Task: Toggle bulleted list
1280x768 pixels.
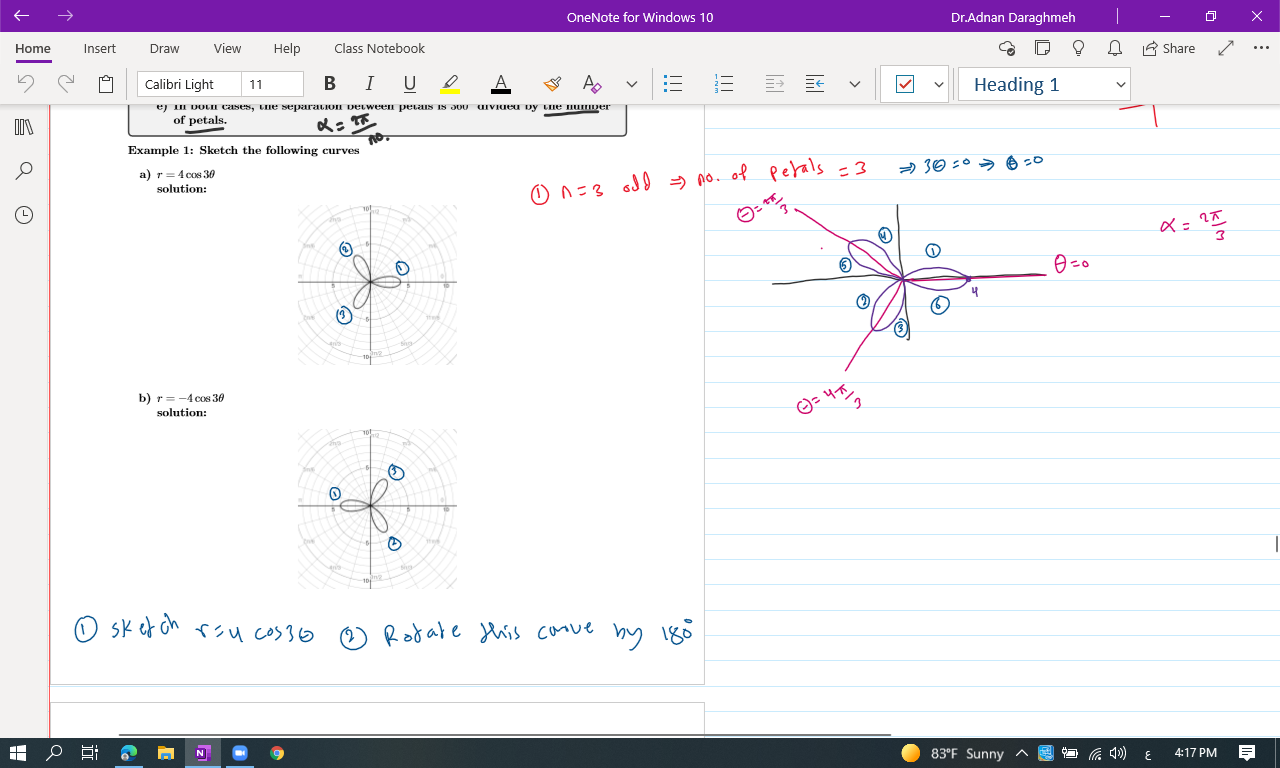Action: 674,84
